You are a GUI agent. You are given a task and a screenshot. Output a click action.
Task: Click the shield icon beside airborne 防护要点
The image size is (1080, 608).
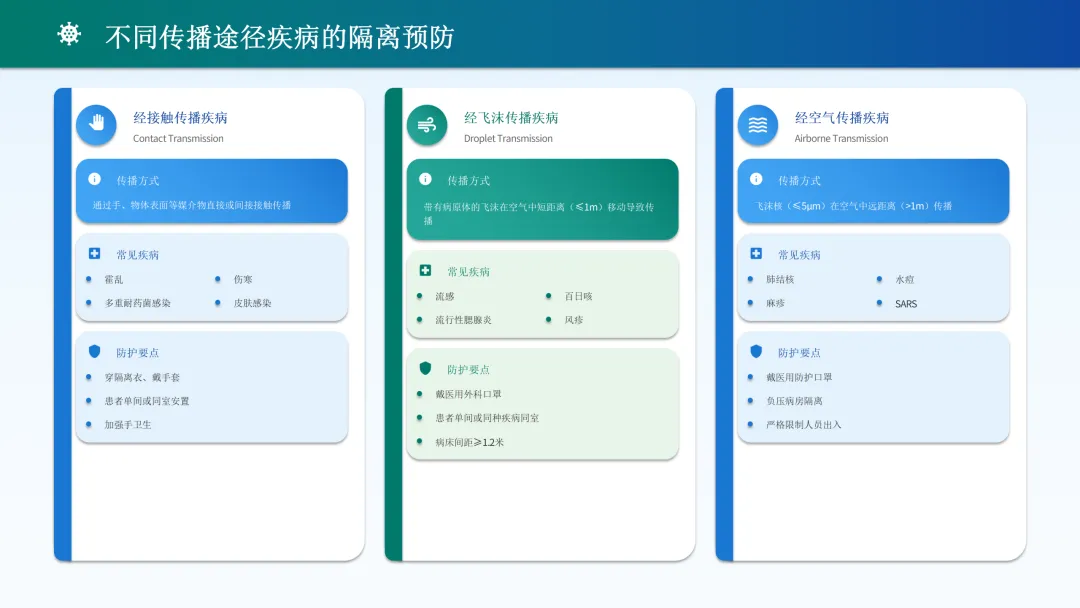point(756,351)
